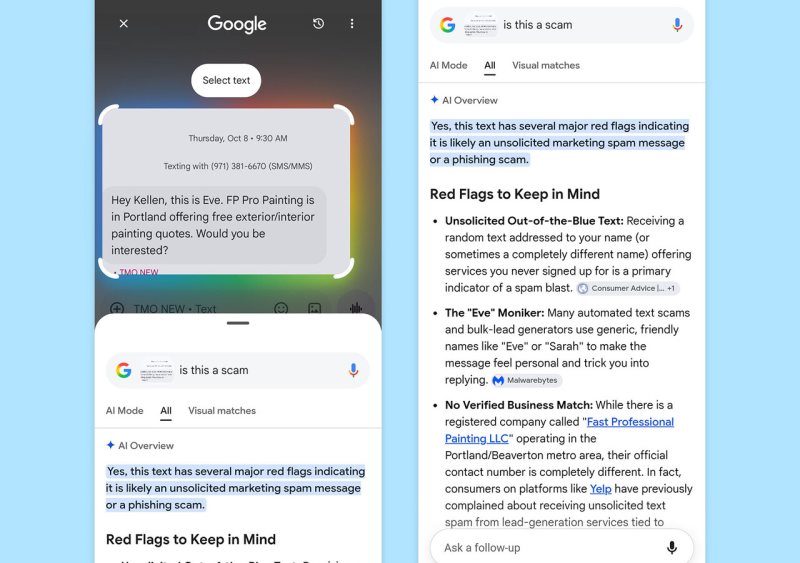Click 'The "Eve" Moniker:' bullet text
800x563 pixels.
pos(494,313)
